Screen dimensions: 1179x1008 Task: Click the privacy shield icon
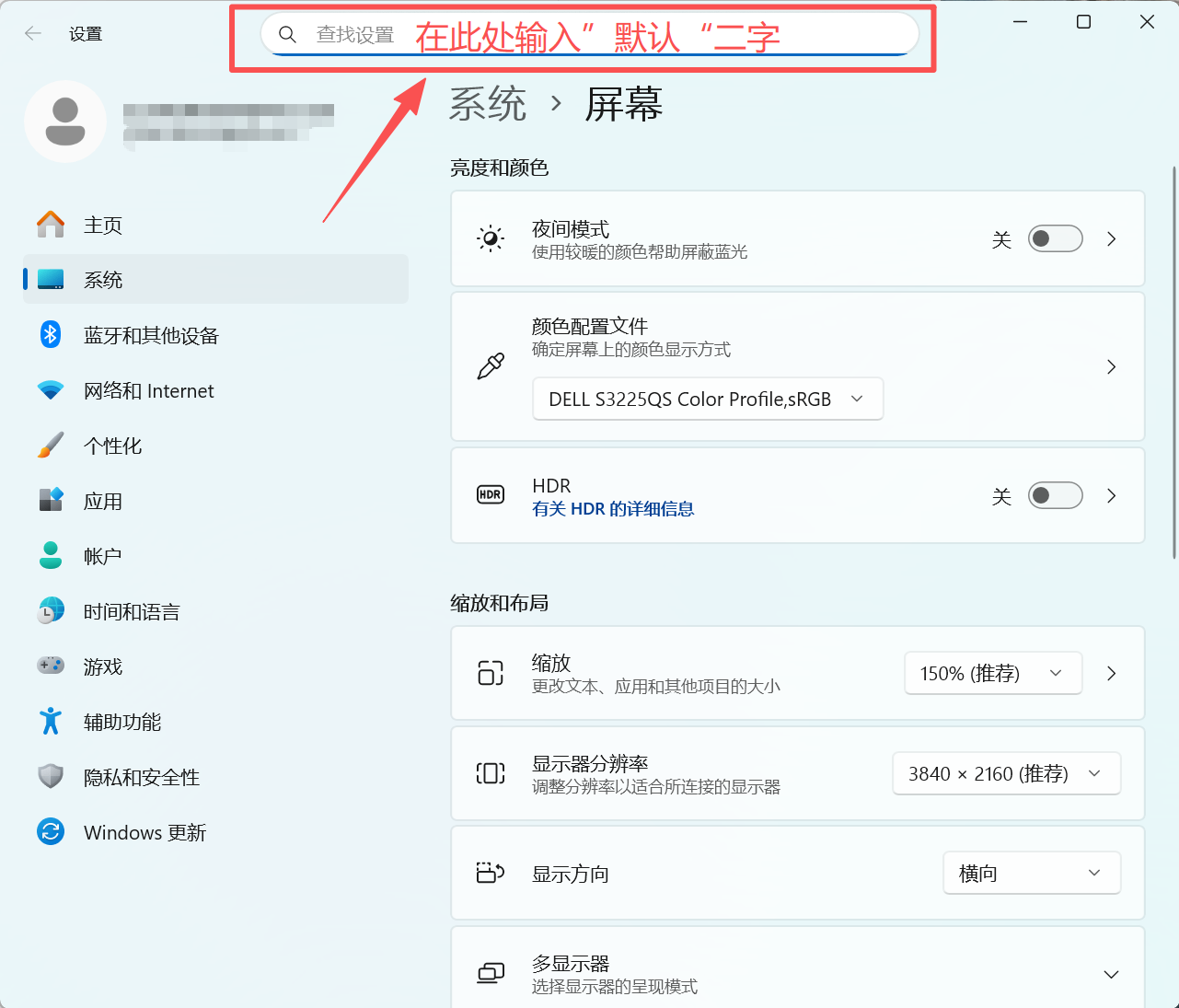[51, 777]
